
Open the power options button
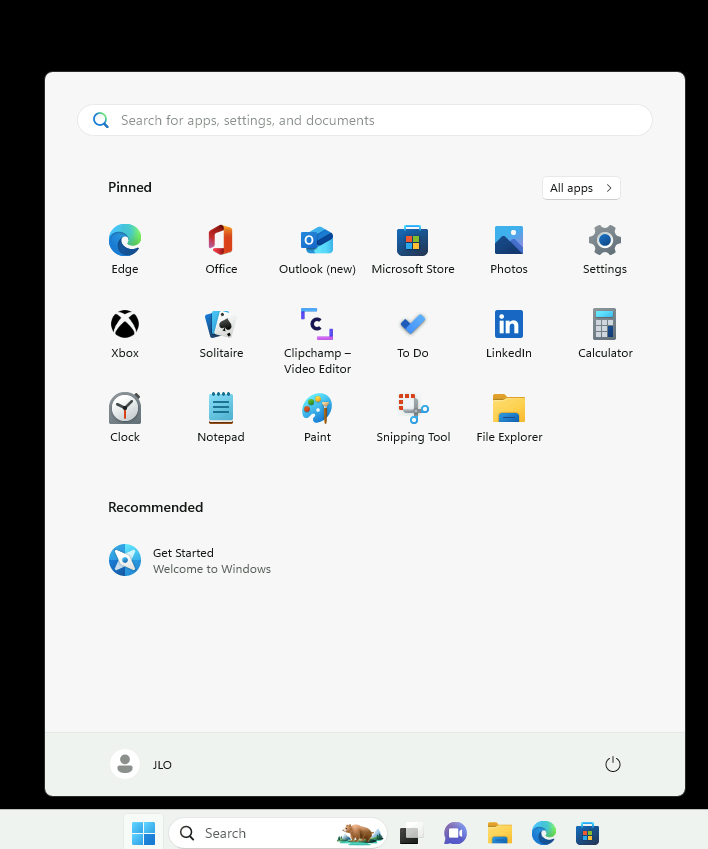pos(613,765)
